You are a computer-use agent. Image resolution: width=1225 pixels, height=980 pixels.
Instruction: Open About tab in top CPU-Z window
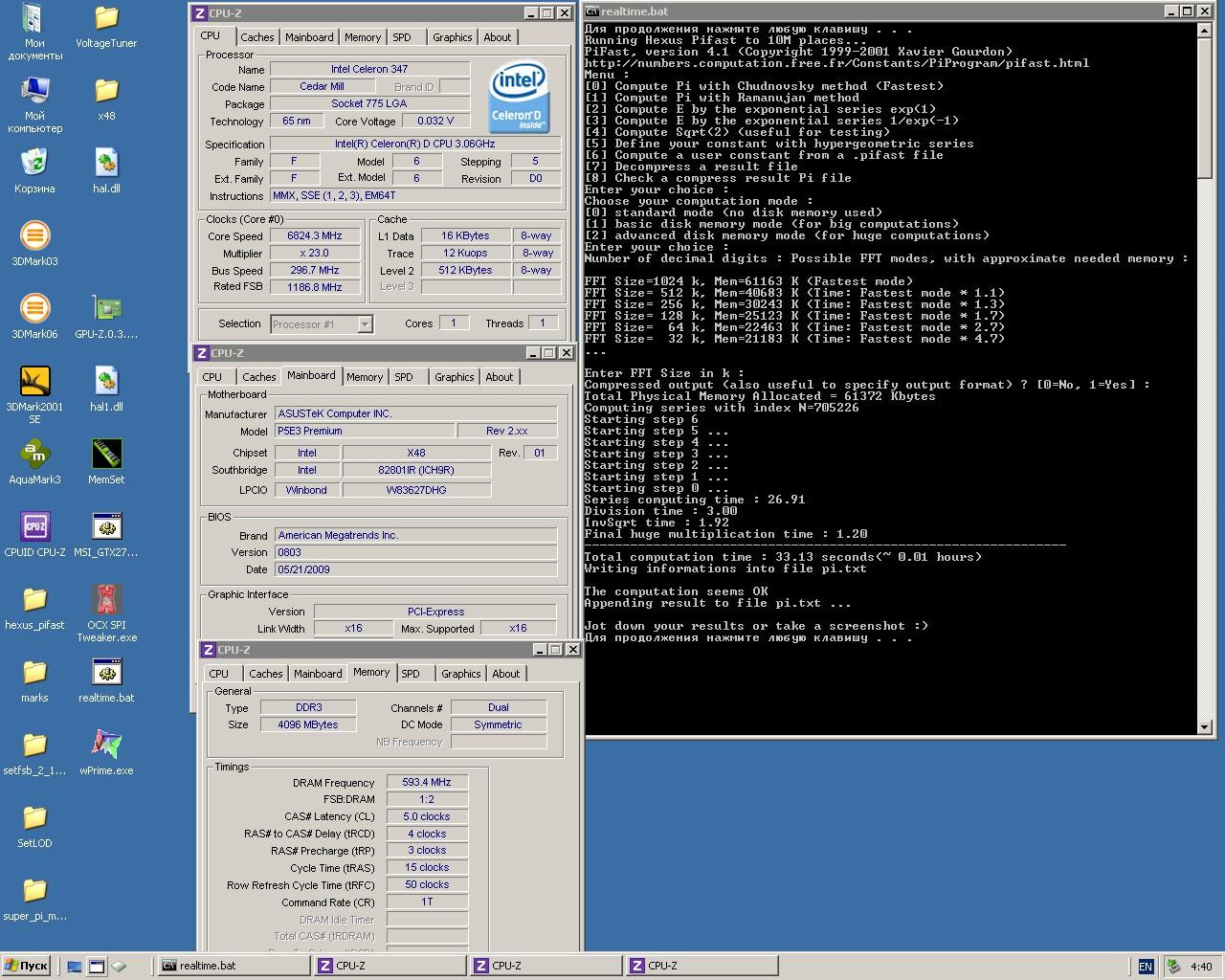497,37
